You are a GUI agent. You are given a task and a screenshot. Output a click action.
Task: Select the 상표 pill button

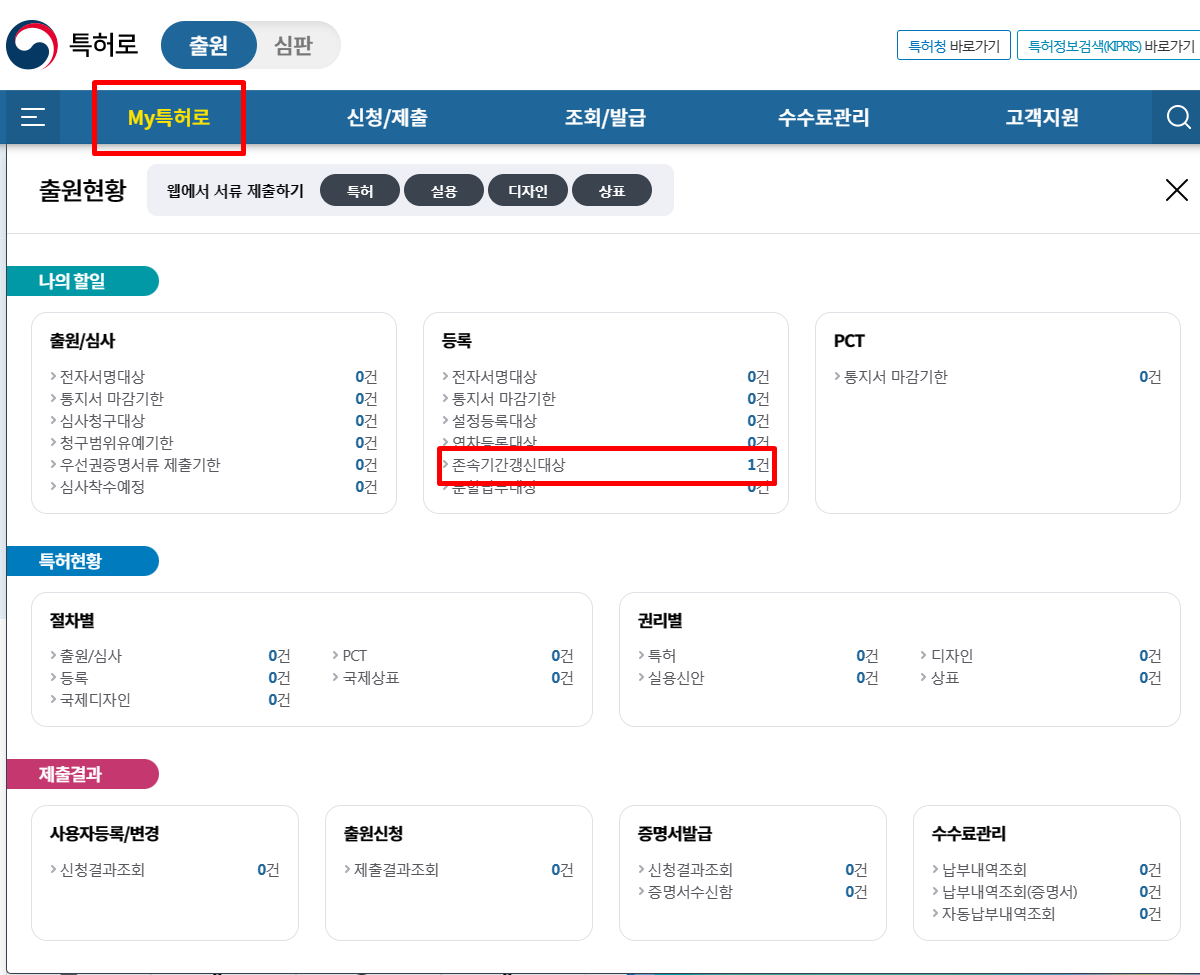612,190
